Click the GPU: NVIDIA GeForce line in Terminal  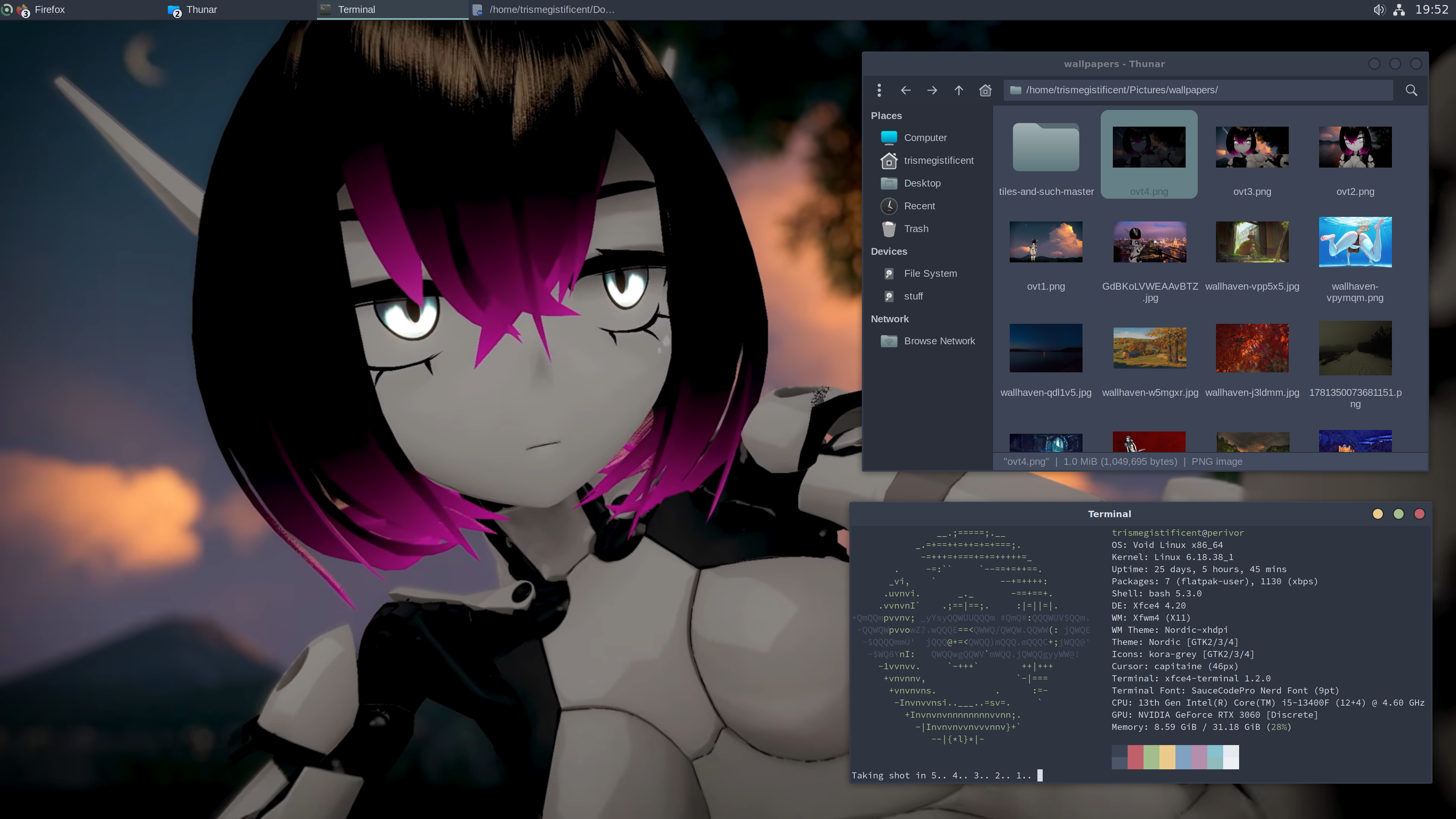(x=1214, y=715)
